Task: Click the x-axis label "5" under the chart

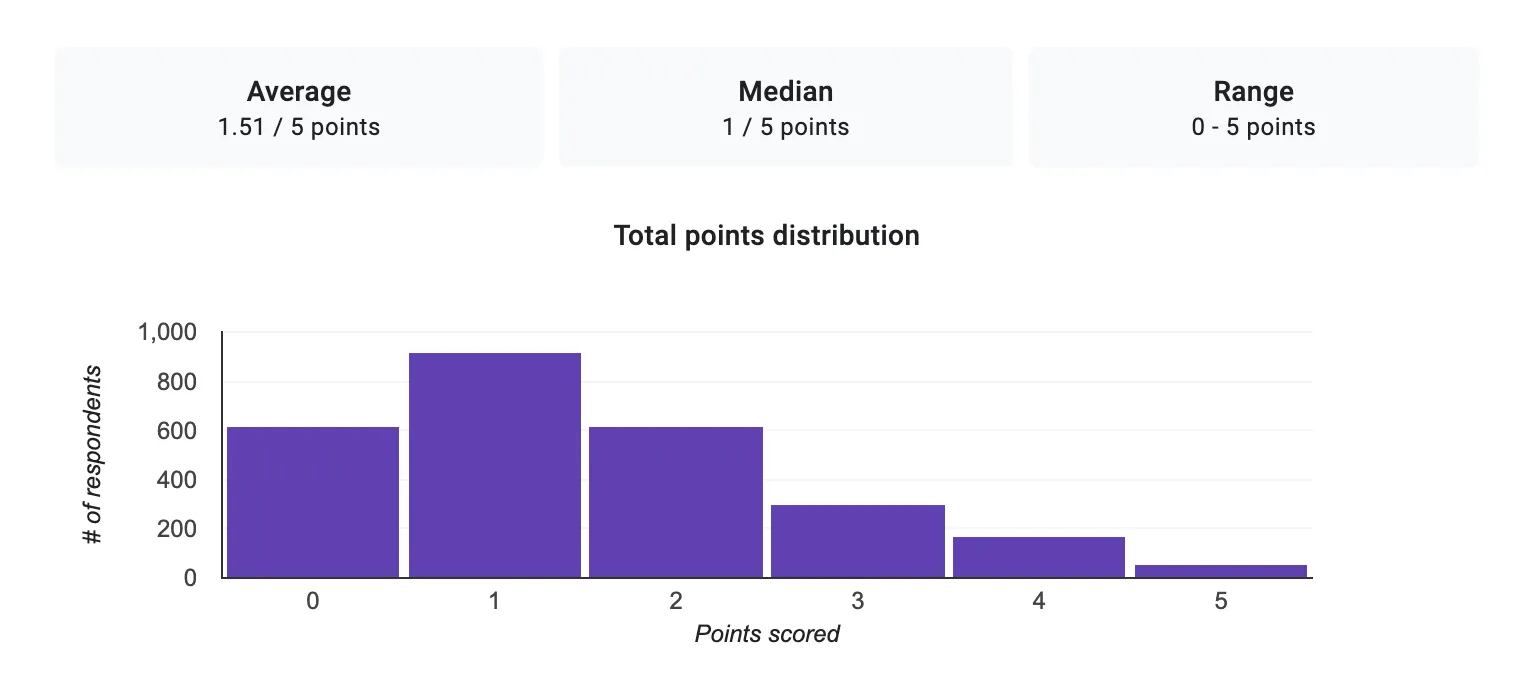Action: pos(1221,601)
